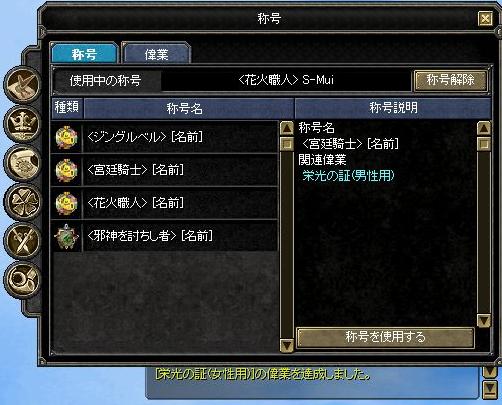Switch to the 偉業 tab
This screenshot has height=405, width=502.
click(x=156, y=53)
